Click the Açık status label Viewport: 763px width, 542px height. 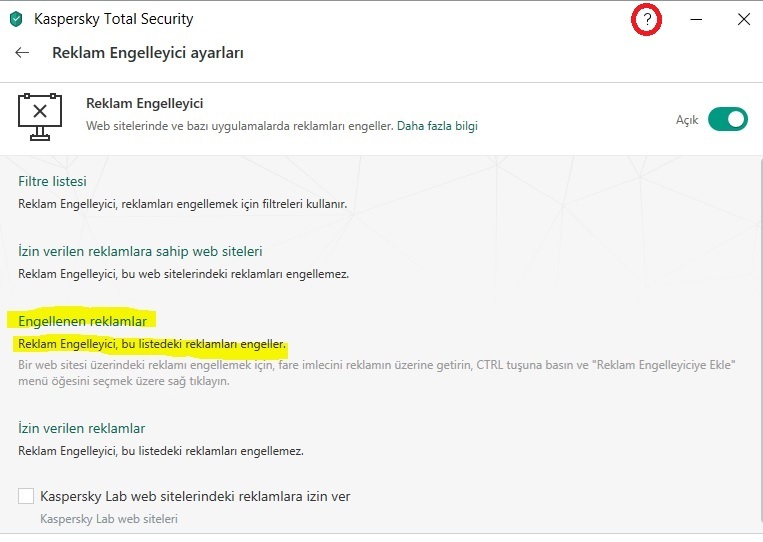pos(687,120)
